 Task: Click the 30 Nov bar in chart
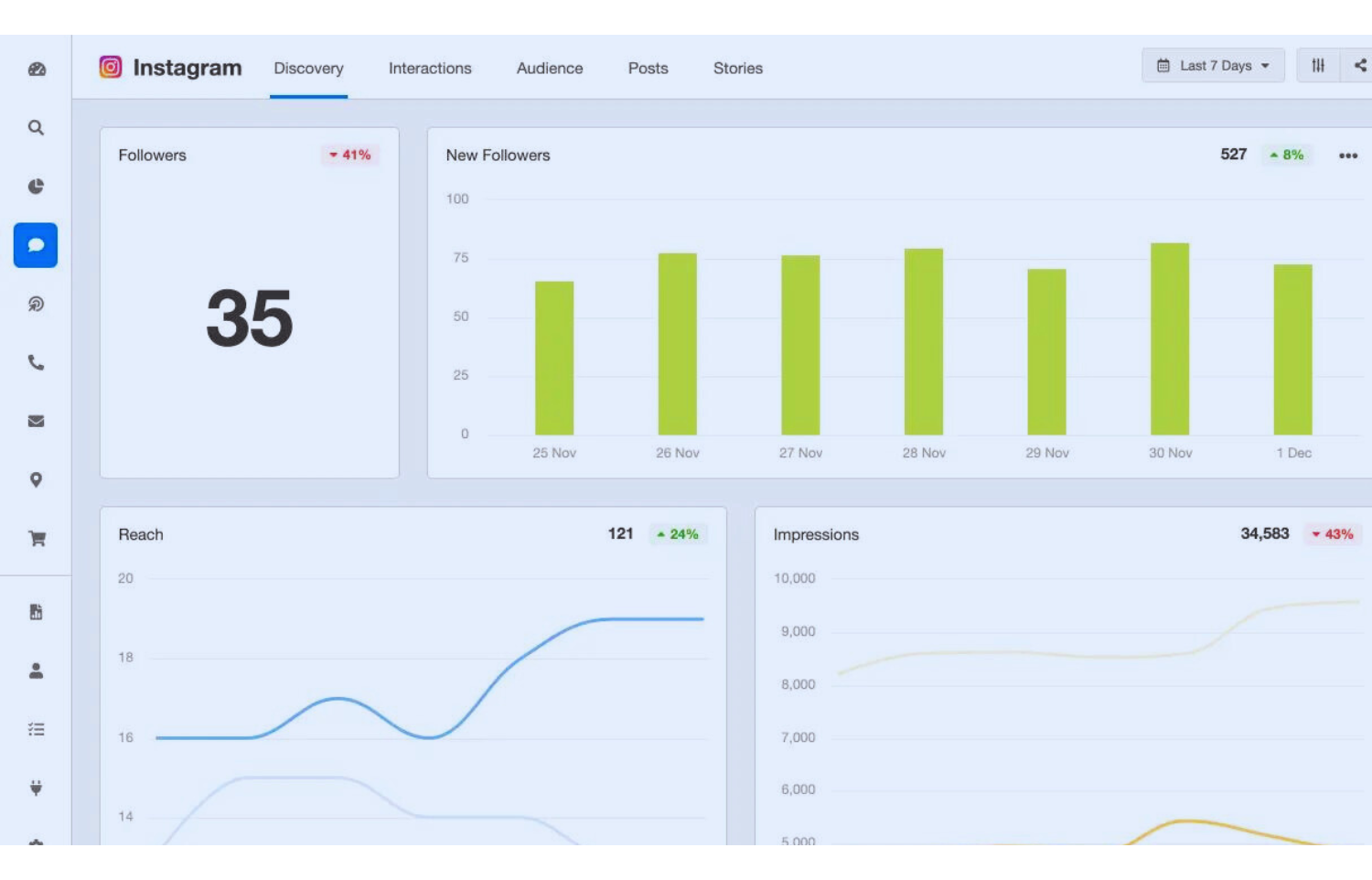pyautogui.click(x=1169, y=338)
